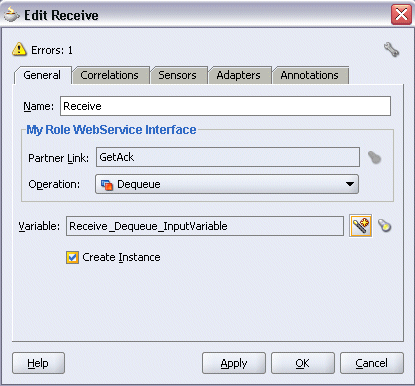
Task: Click the Errors warning triangle icon
Action: (19, 49)
